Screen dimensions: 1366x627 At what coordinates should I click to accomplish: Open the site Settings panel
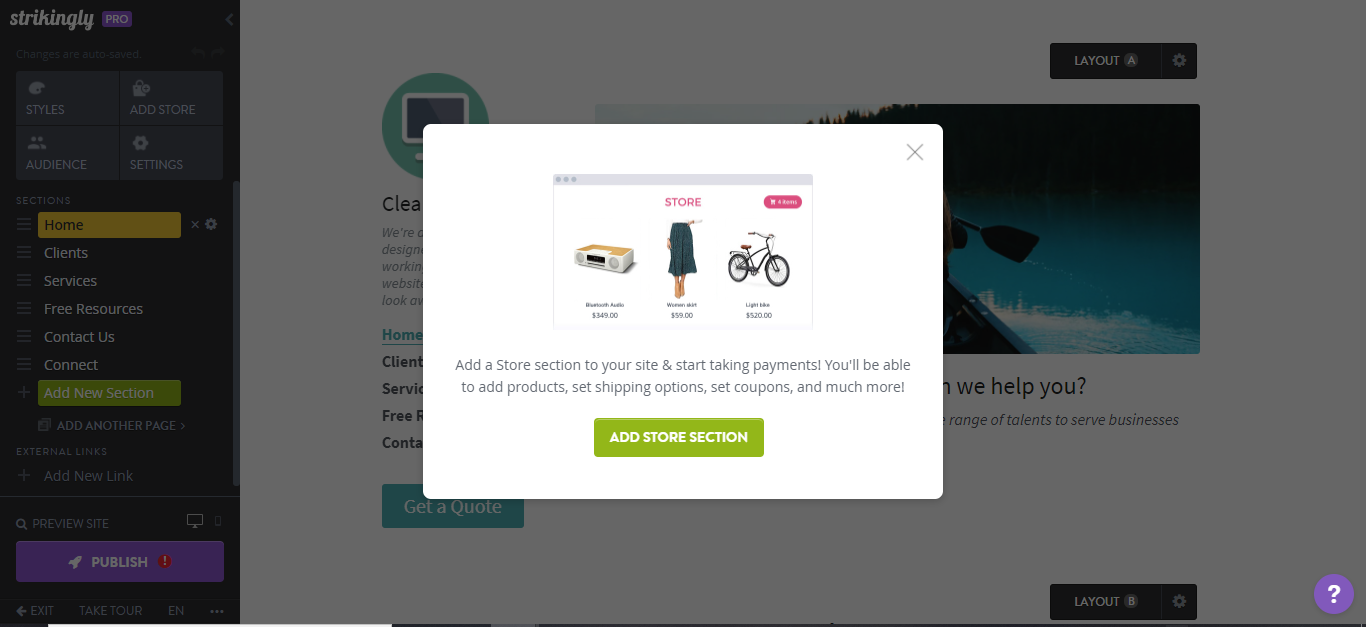(171, 153)
